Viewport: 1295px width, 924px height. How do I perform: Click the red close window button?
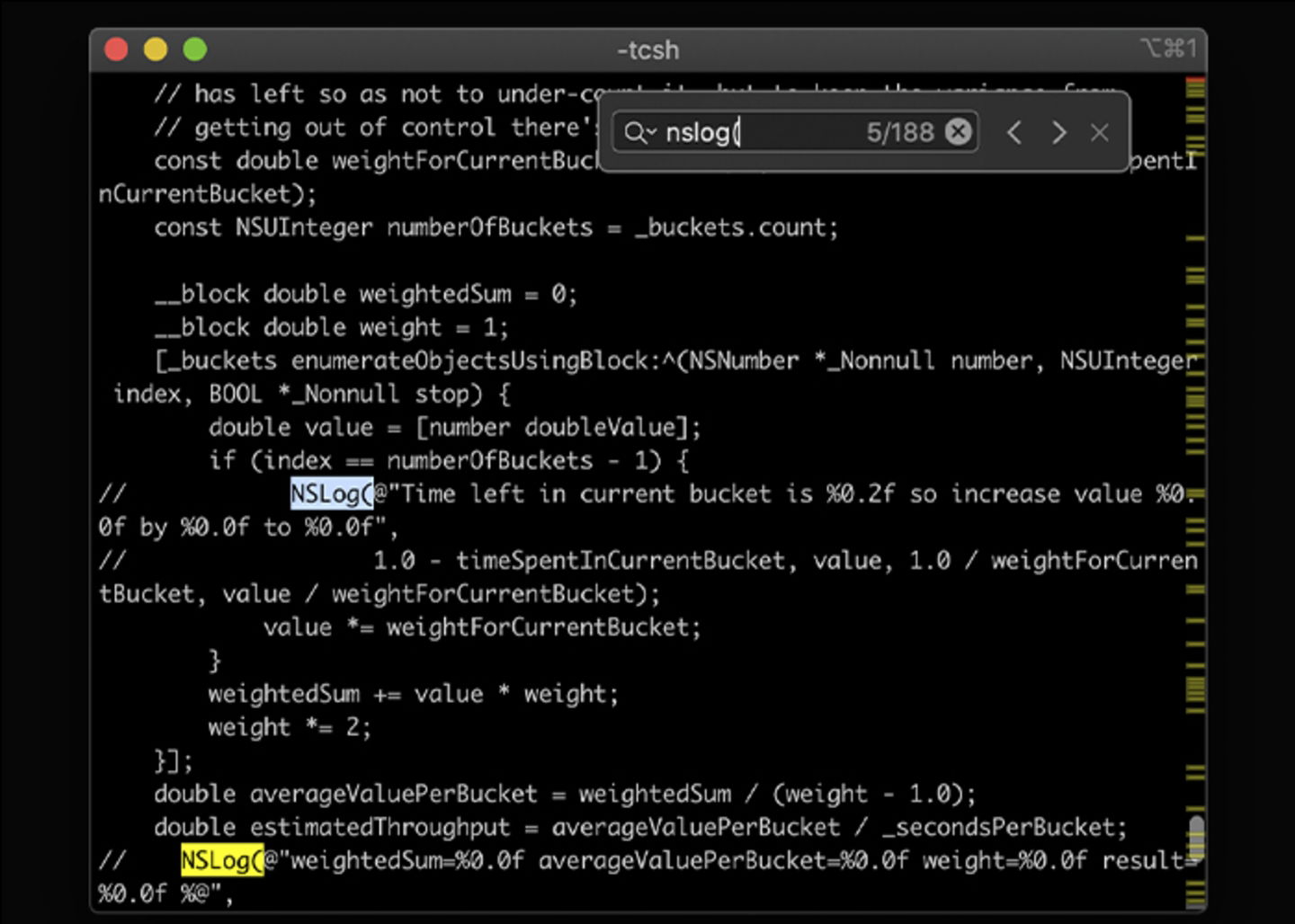click(x=116, y=49)
